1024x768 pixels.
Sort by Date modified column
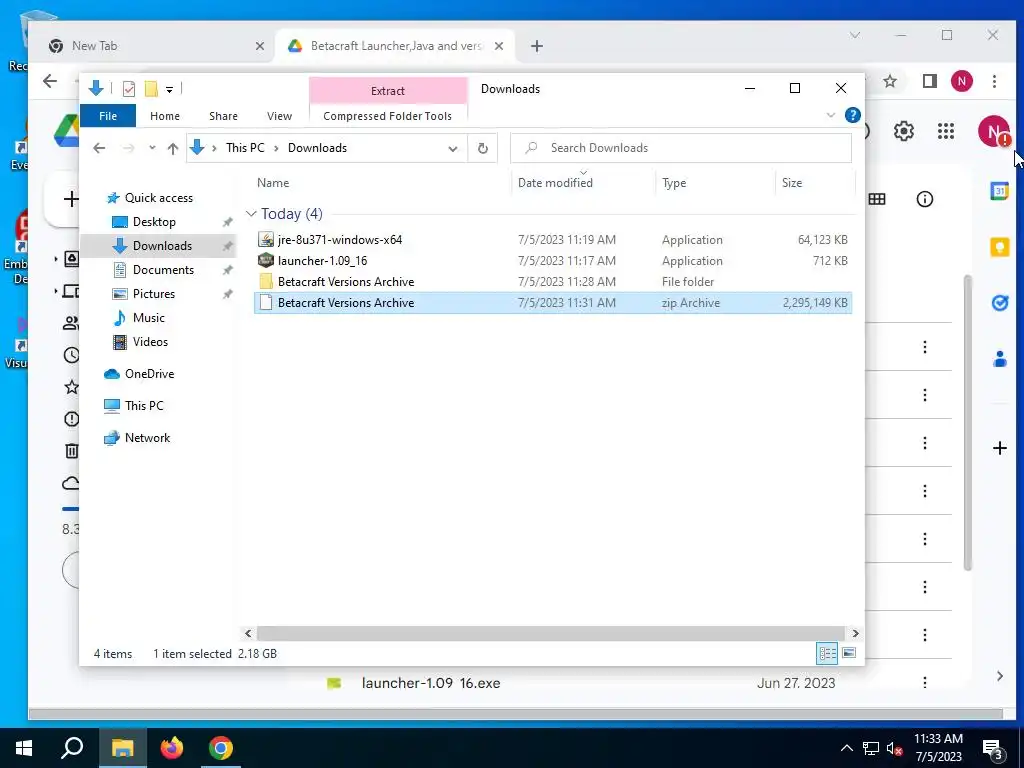(x=555, y=183)
